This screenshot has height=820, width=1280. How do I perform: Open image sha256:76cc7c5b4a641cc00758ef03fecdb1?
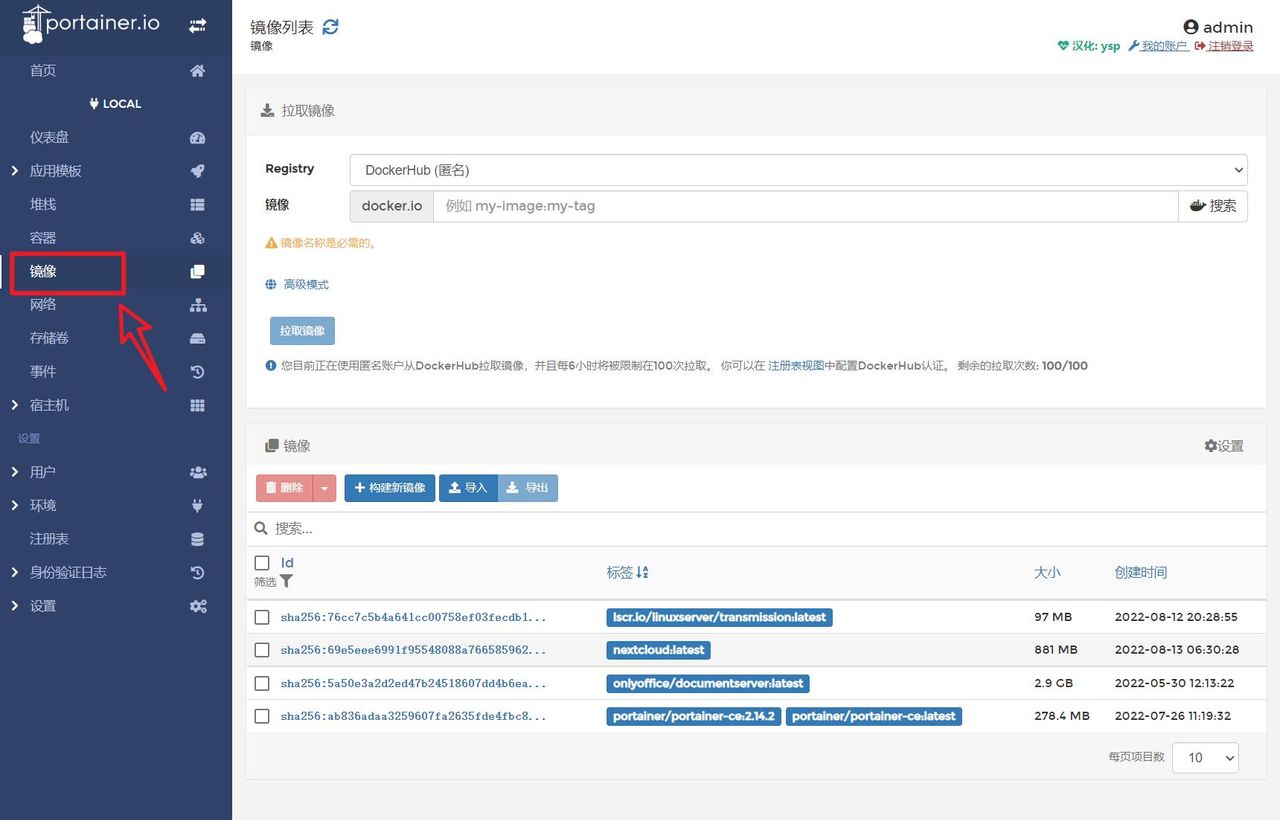point(413,617)
